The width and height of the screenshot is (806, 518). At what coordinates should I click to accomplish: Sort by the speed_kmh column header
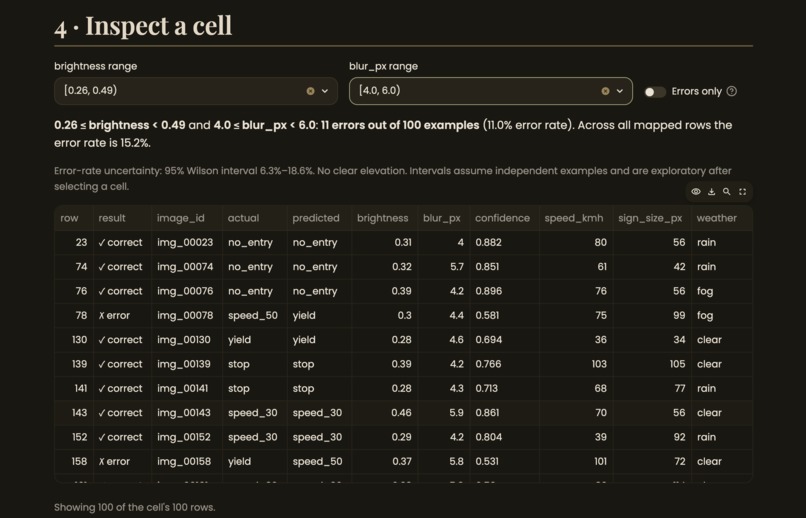(x=574, y=218)
